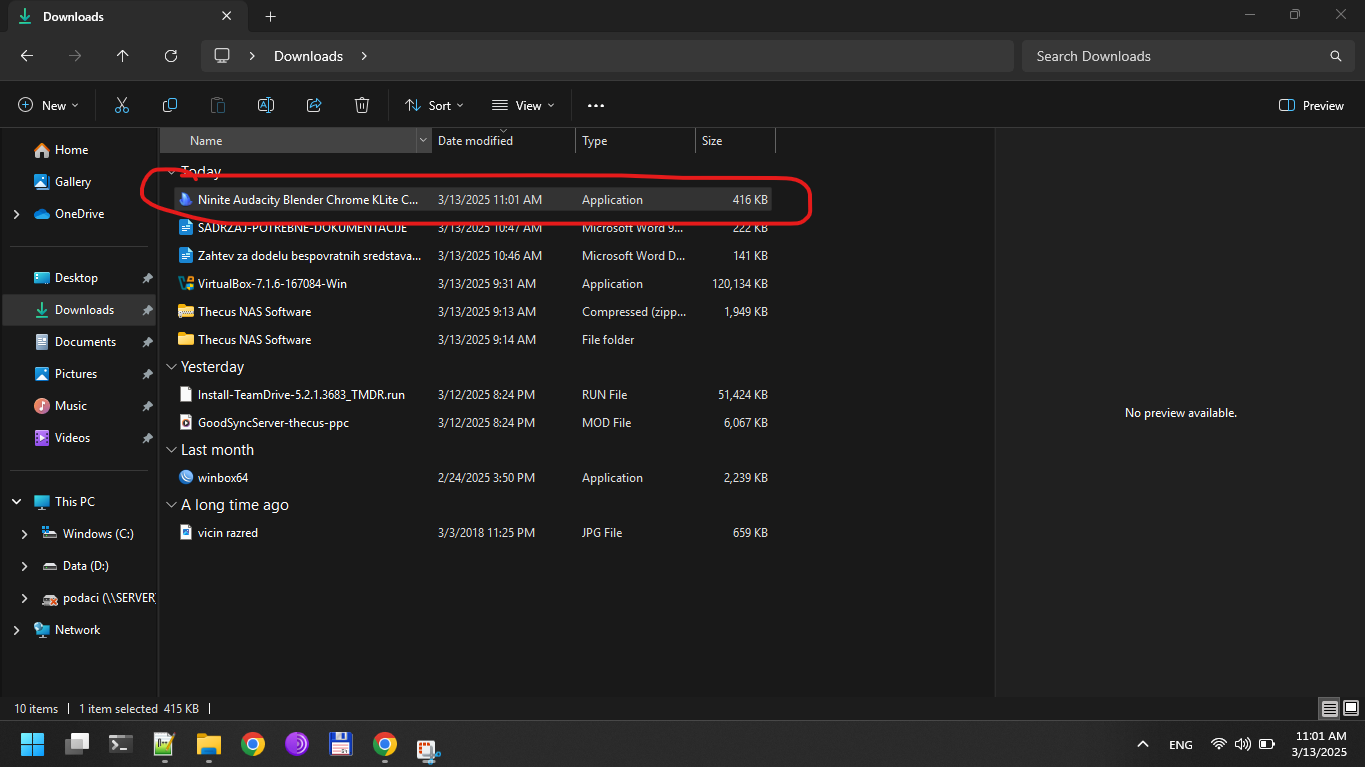The height and width of the screenshot is (767, 1365).
Task: Open the Windows Start menu
Action: click(x=33, y=744)
